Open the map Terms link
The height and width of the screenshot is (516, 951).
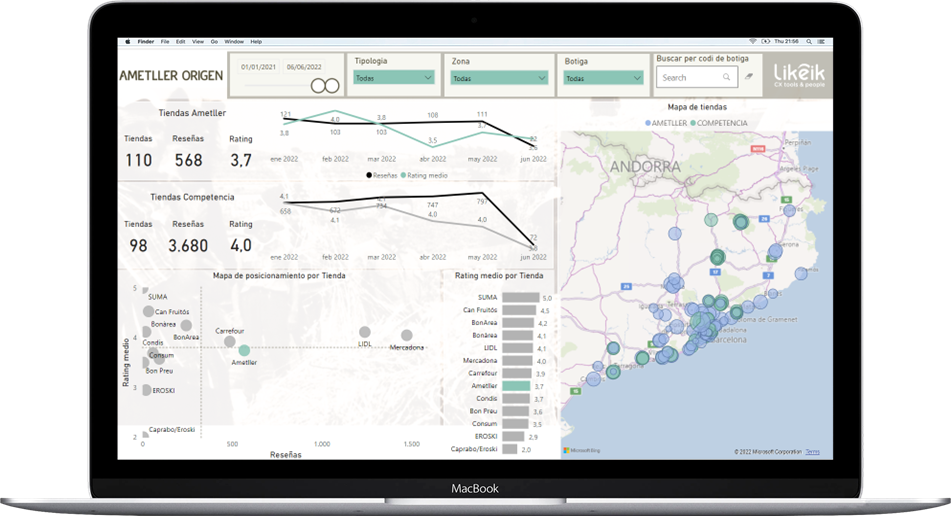tap(812, 452)
